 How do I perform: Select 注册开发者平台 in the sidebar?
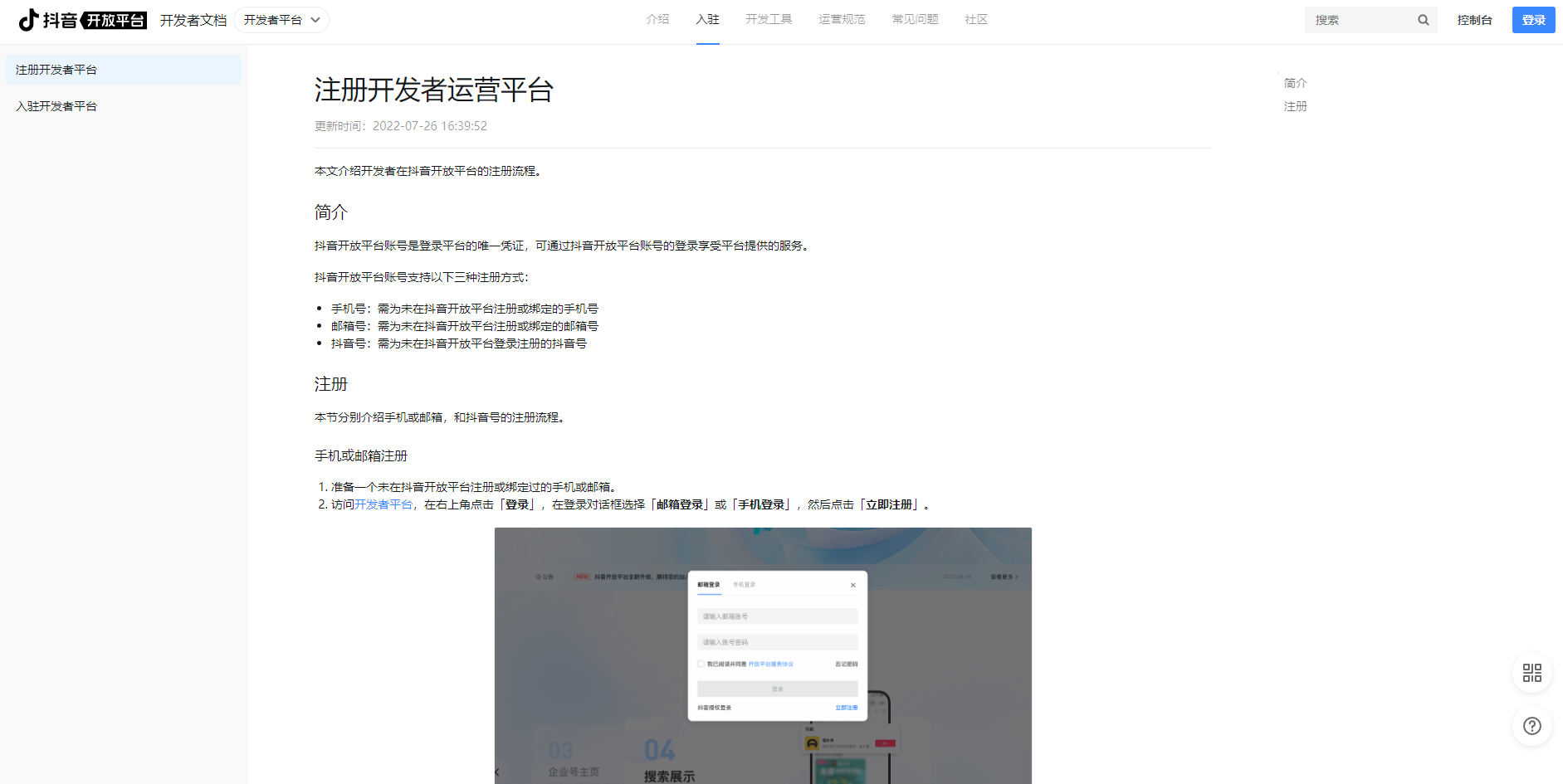(x=124, y=70)
